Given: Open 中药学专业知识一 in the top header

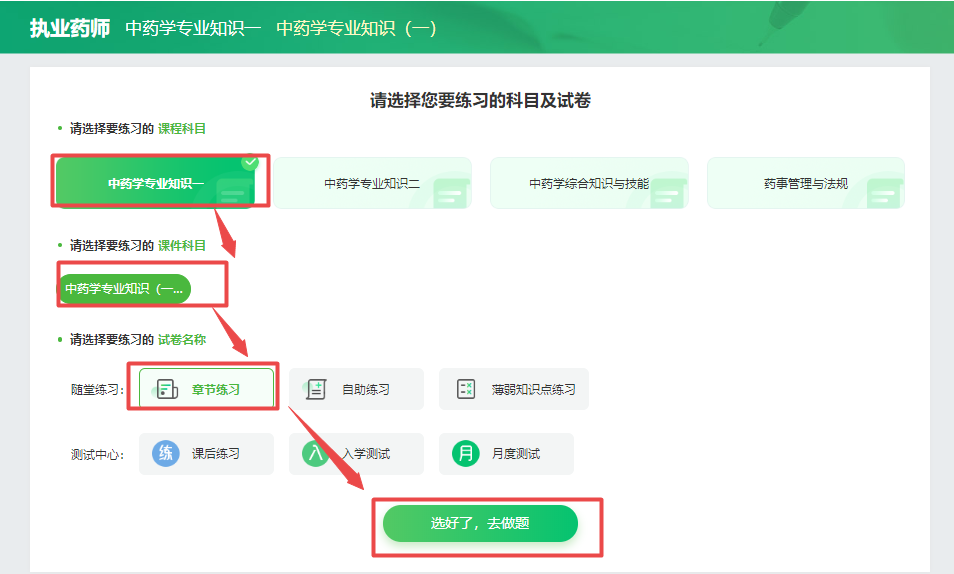Looking at the screenshot, I should (193, 28).
